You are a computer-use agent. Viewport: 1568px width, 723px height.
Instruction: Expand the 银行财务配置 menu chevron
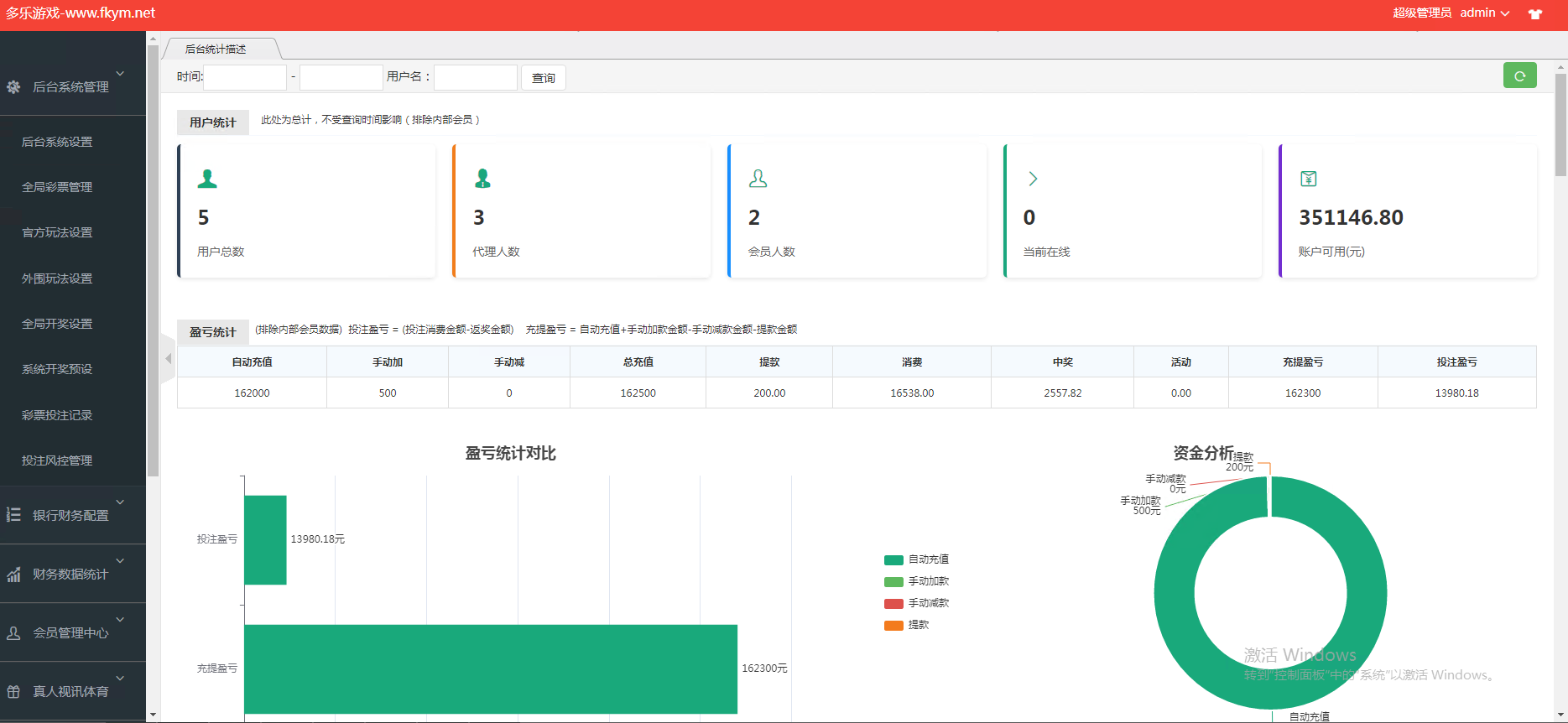click(x=120, y=502)
